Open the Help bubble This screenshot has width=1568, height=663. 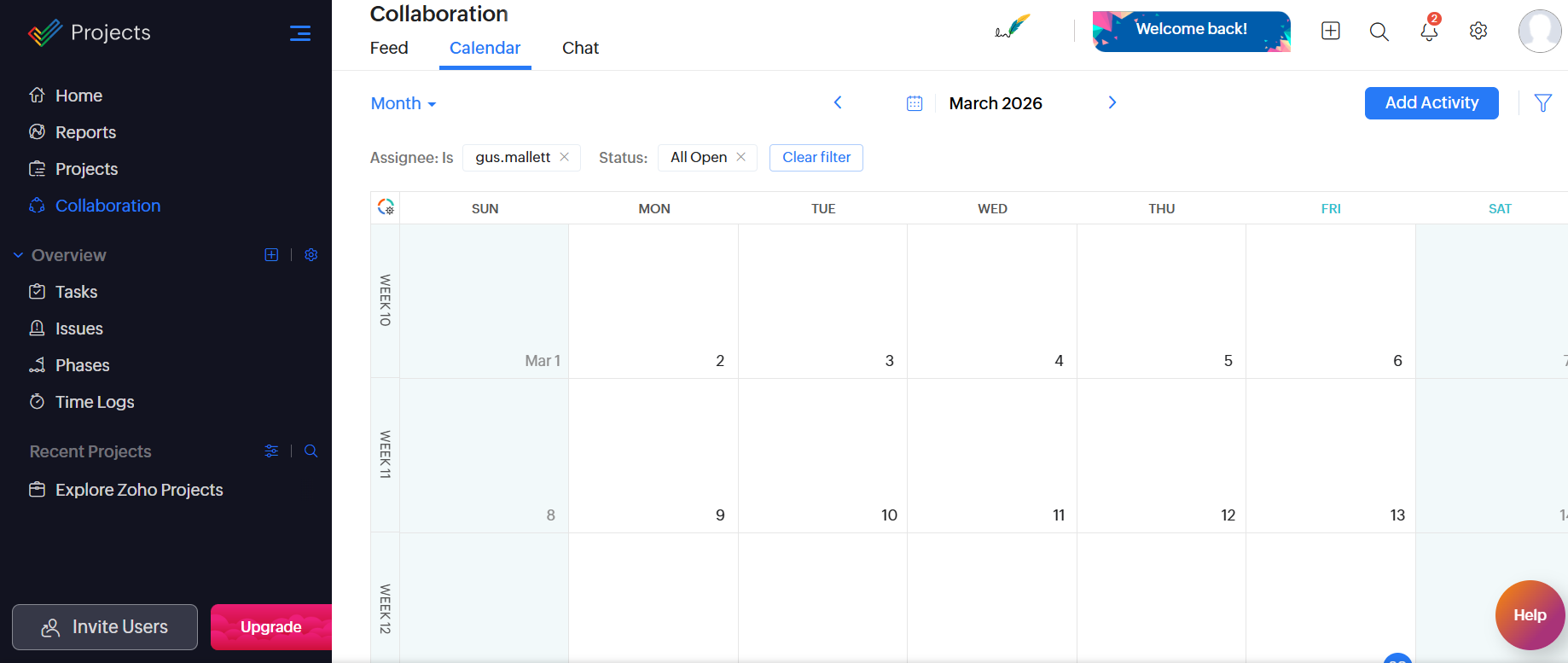[1530, 615]
